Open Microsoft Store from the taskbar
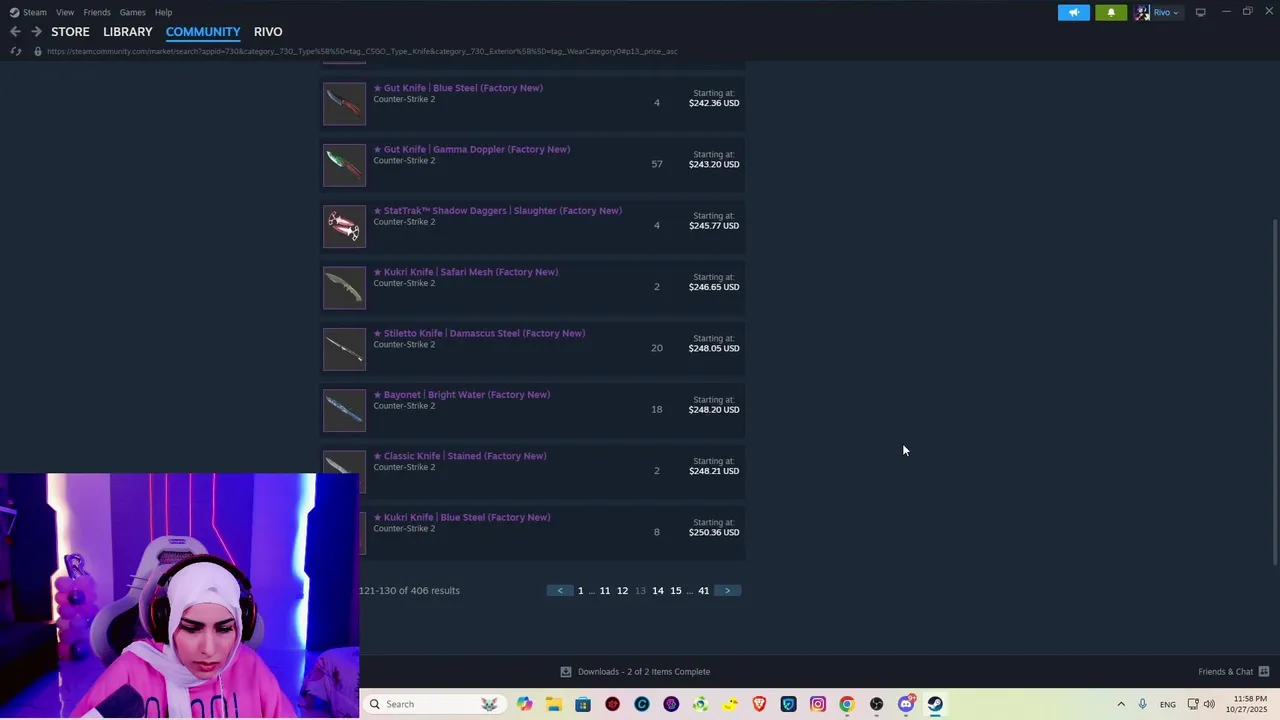The height and width of the screenshot is (720, 1280). tap(583, 704)
